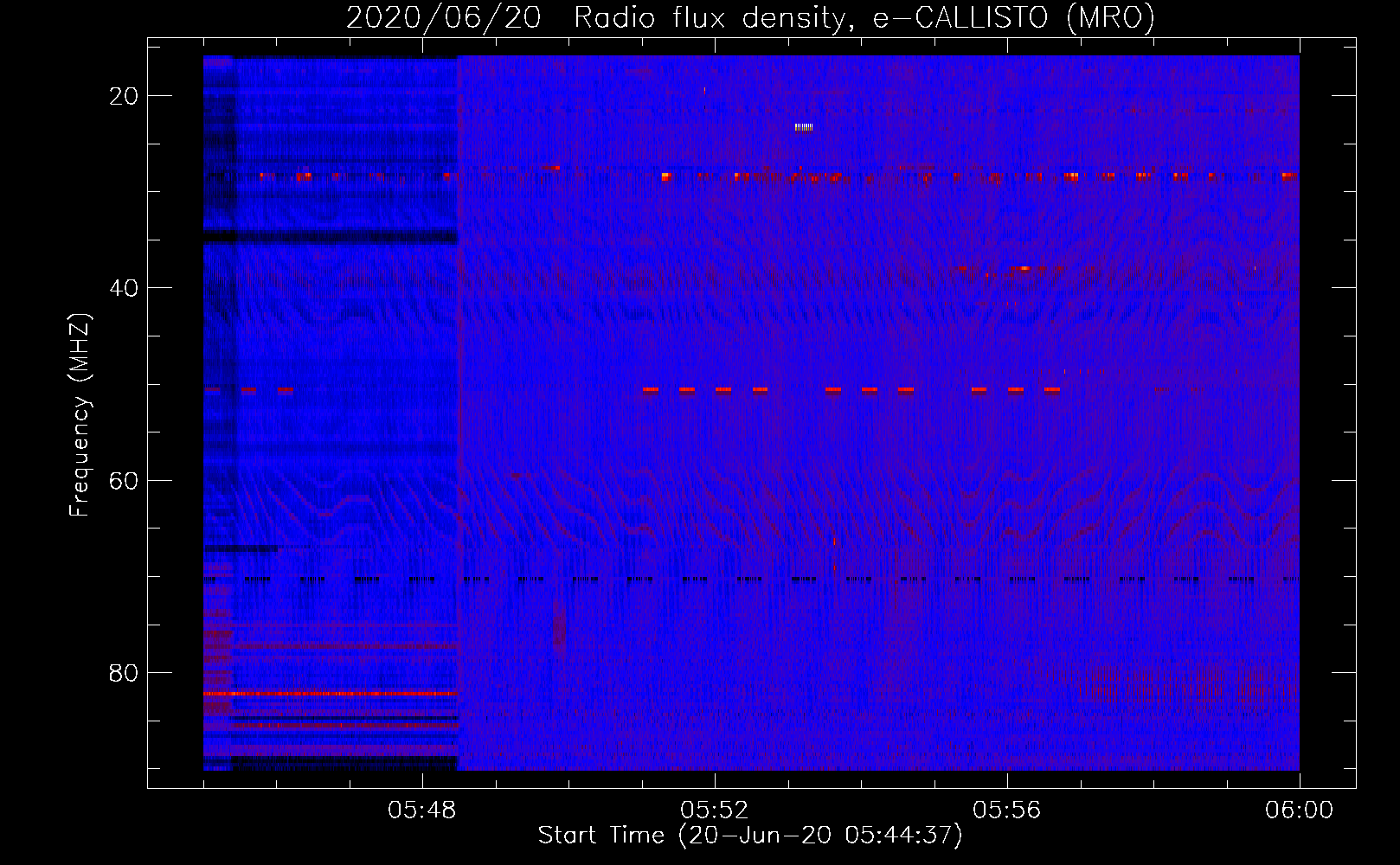Select the "Frequency (MHZ)" y-axis label
This screenshot has width=1400, height=865.
80,415
